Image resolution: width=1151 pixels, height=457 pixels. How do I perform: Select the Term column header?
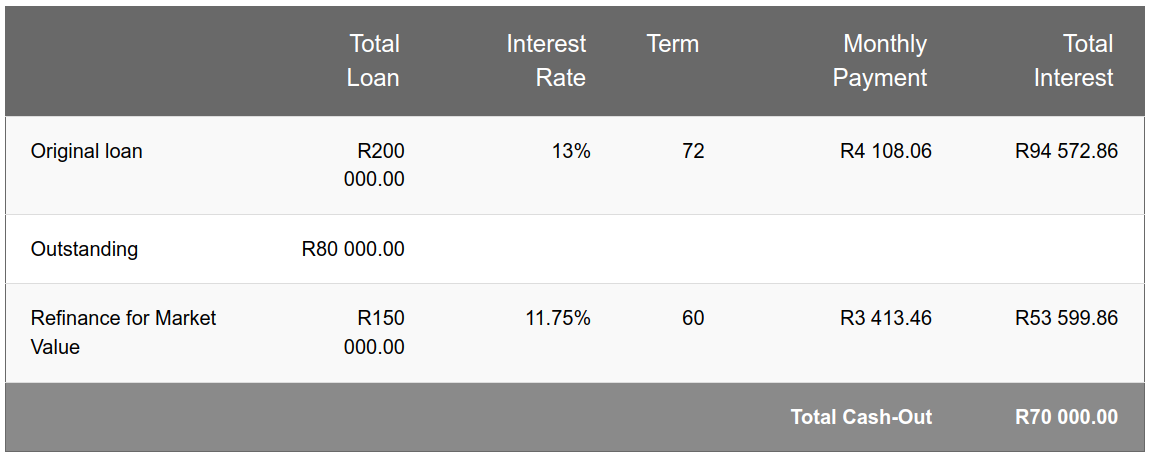coord(672,44)
